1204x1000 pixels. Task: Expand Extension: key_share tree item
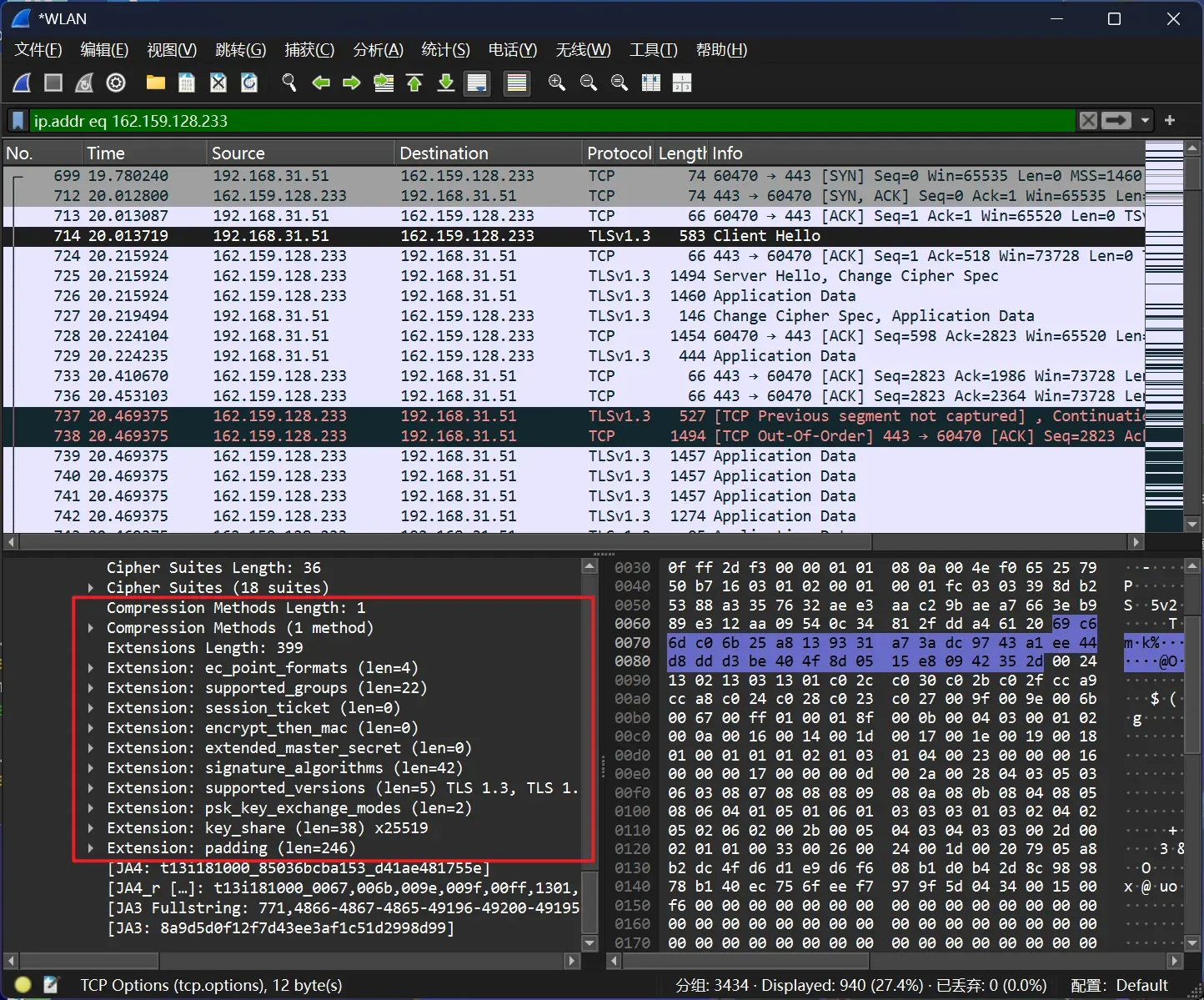[x=91, y=828]
